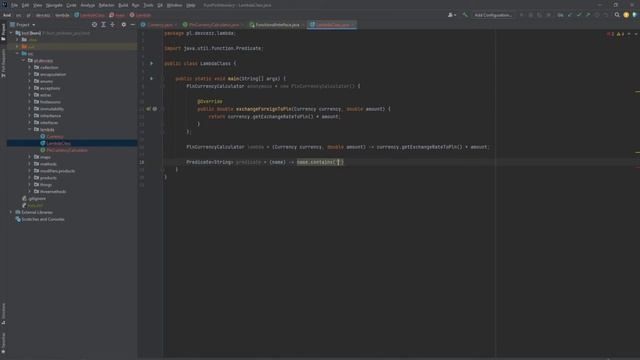Expand the External Libraries node

pos(11,212)
